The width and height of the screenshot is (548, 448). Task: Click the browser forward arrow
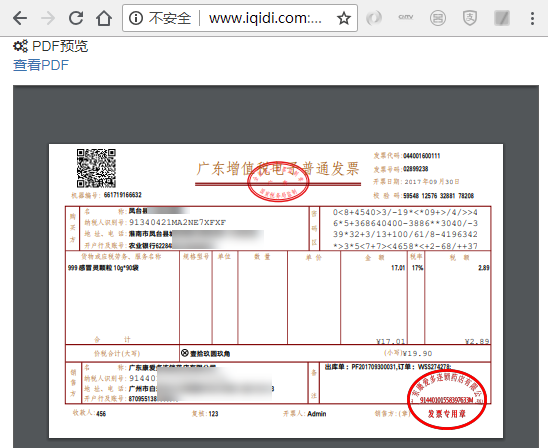[48, 18]
